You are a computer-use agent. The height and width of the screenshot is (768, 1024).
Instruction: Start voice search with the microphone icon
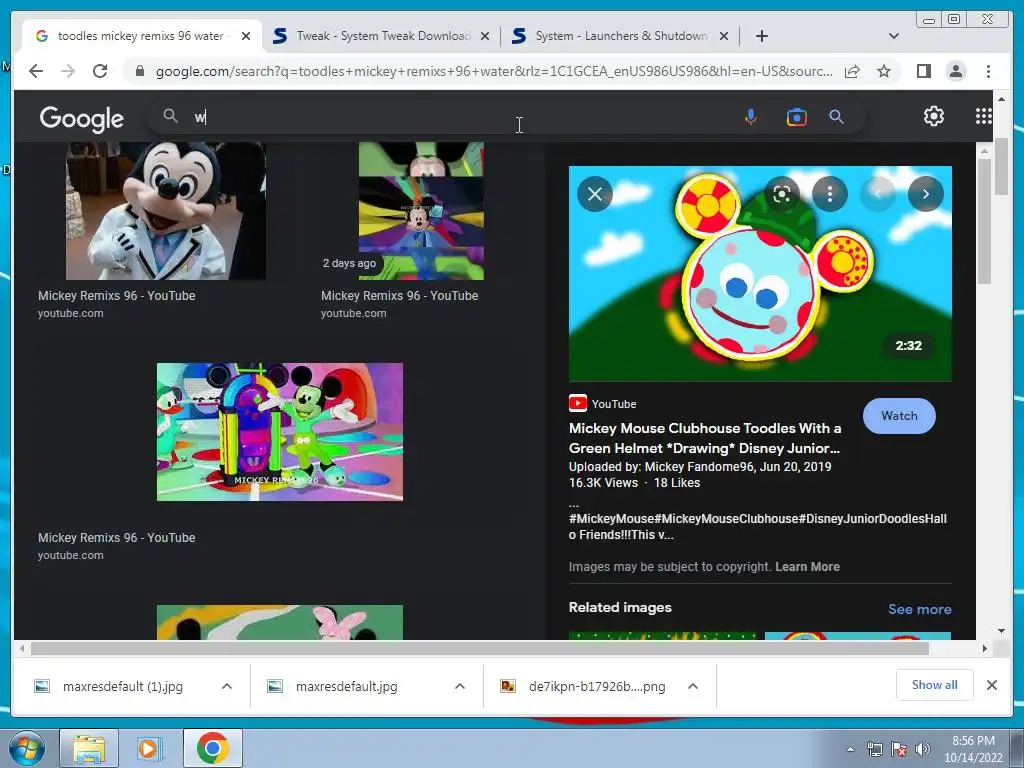[751, 117]
